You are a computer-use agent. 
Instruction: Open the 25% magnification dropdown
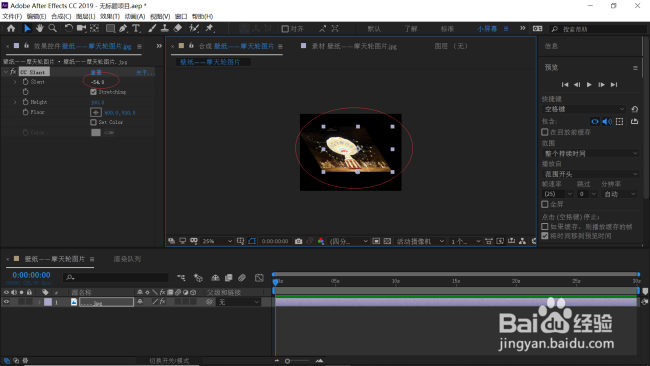(217, 241)
